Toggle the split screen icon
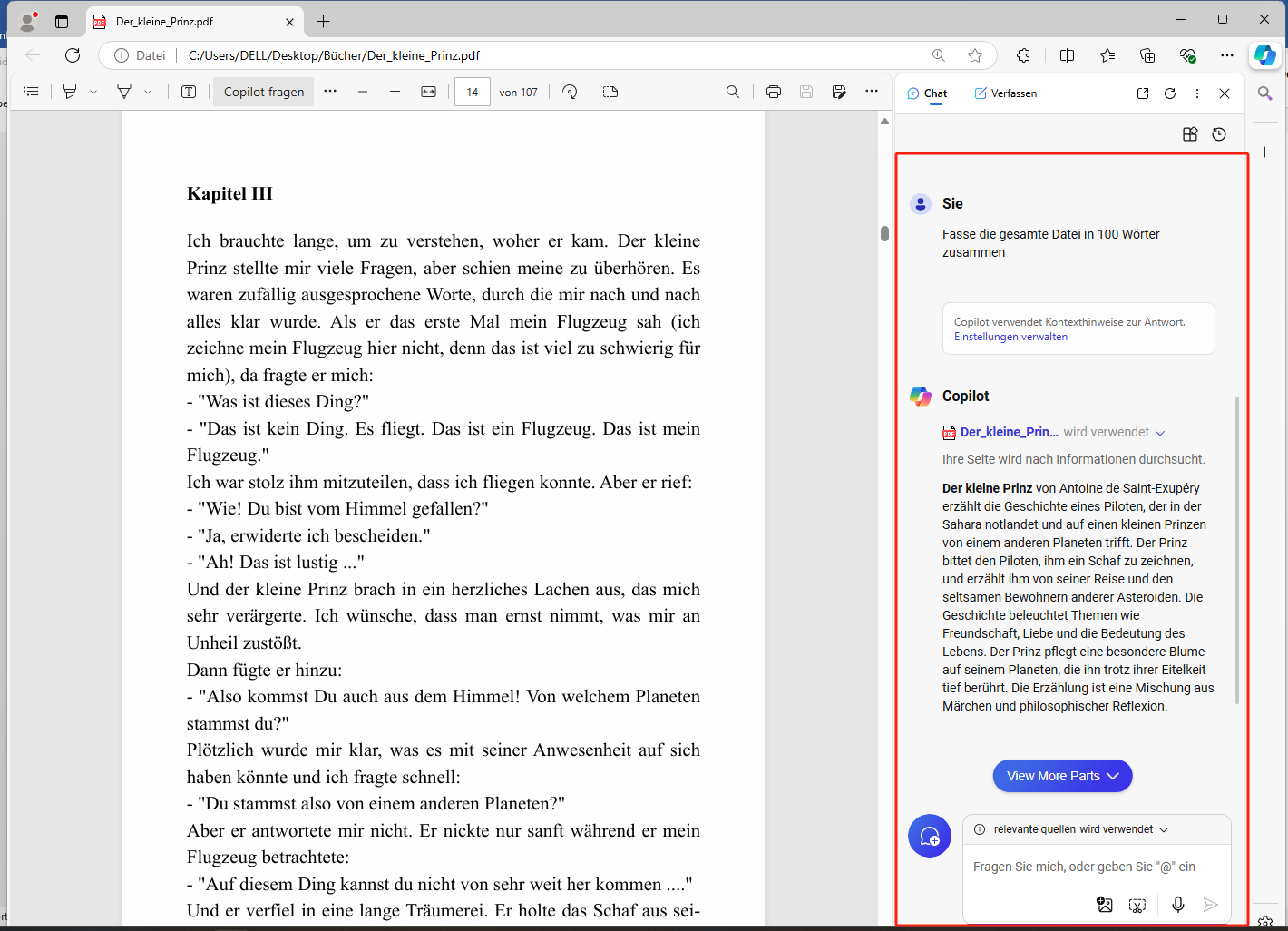The image size is (1288, 931). point(1067,55)
